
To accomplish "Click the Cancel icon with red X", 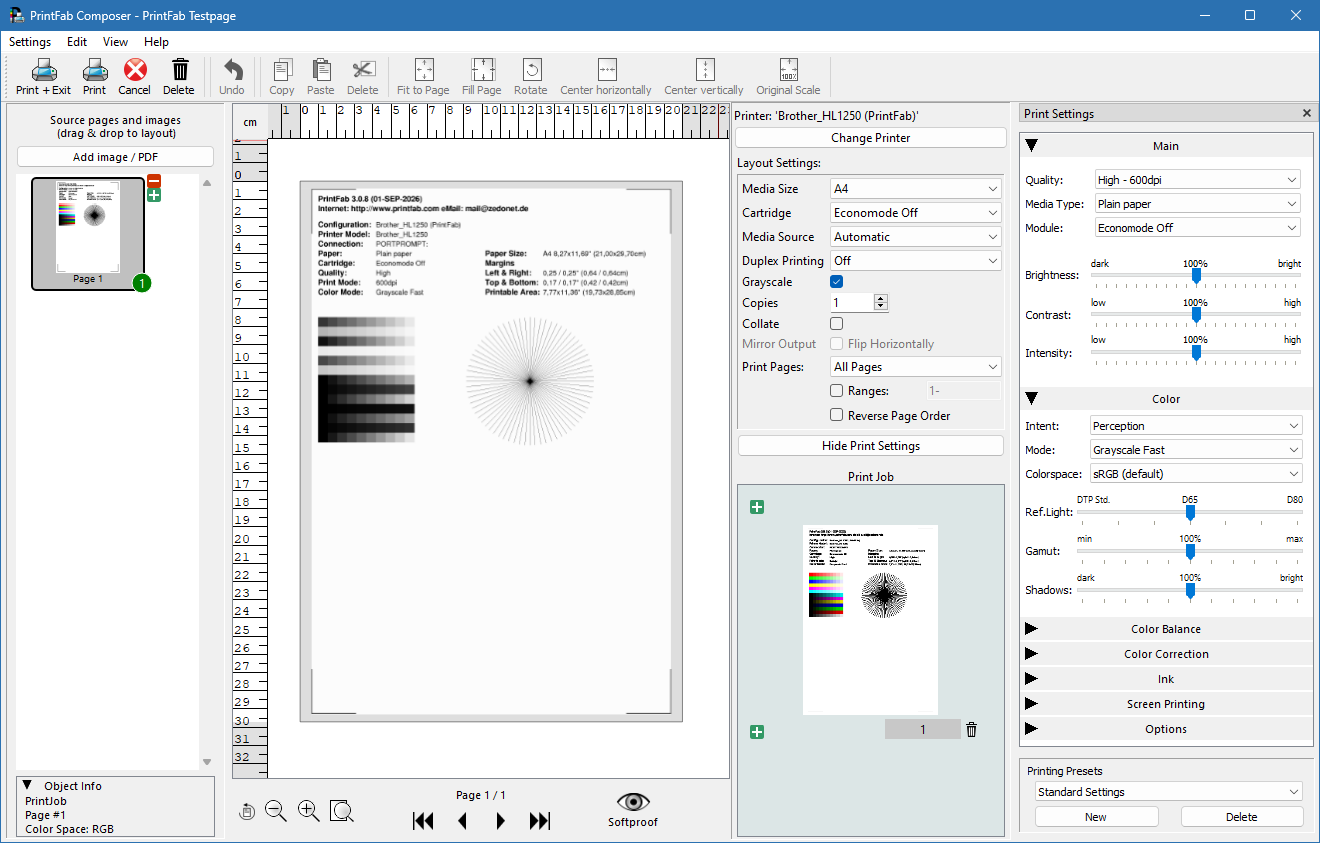I will coord(135,77).
